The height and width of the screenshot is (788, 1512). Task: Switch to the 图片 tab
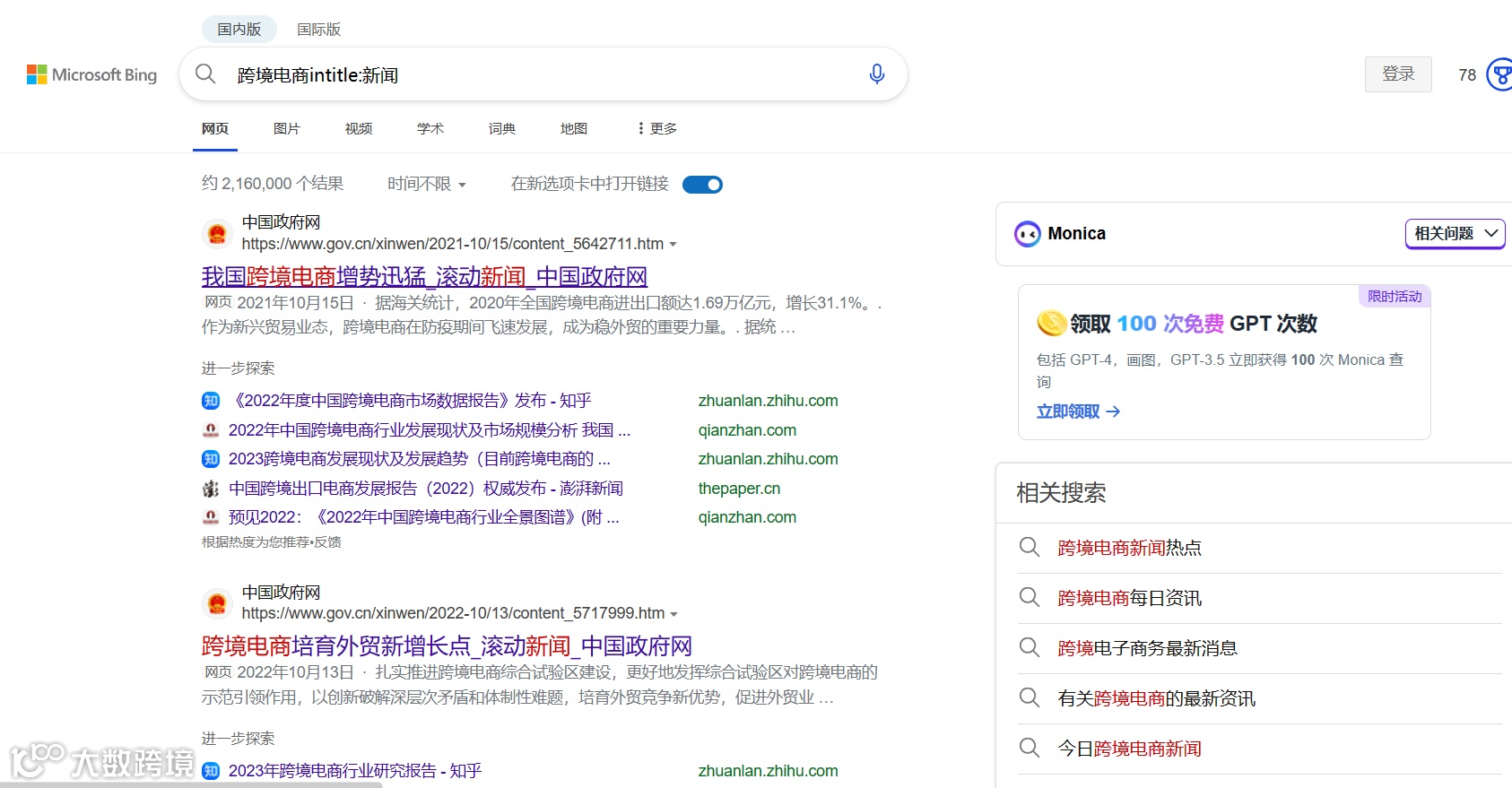point(287,129)
